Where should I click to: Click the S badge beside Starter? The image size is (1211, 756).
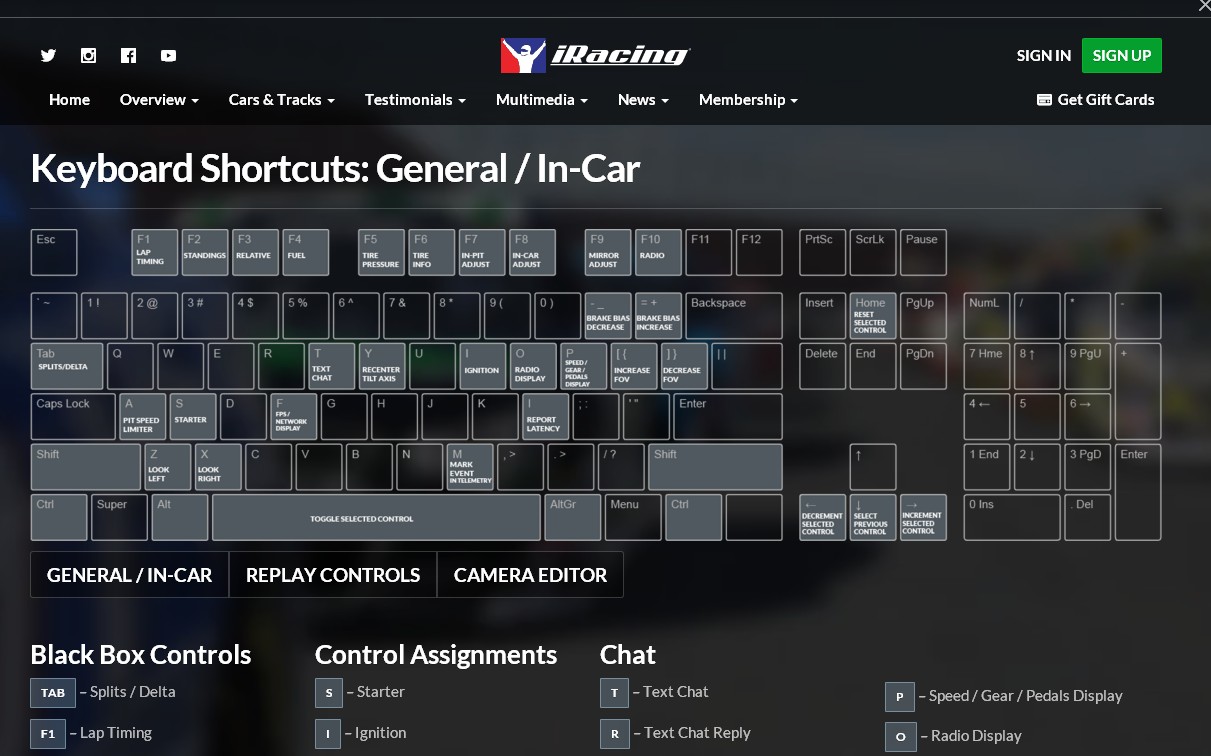tap(329, 692)
